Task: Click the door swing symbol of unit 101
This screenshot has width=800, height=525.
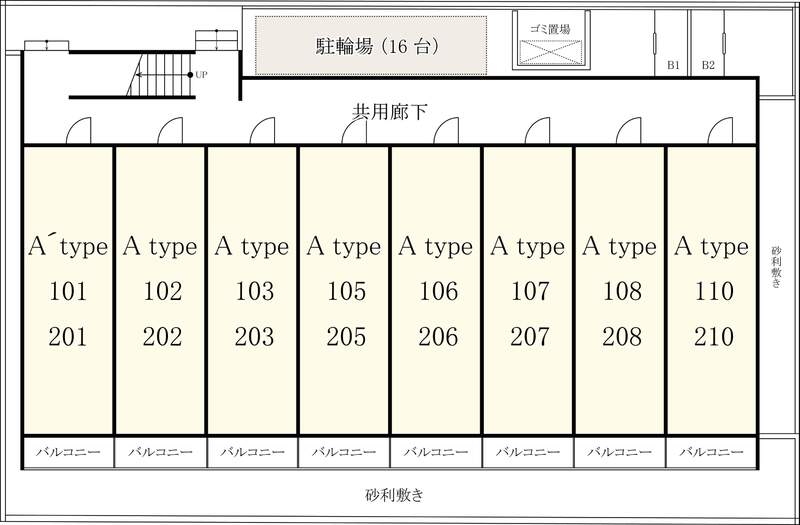Action: pyautogui.click(x=79, y=131)
